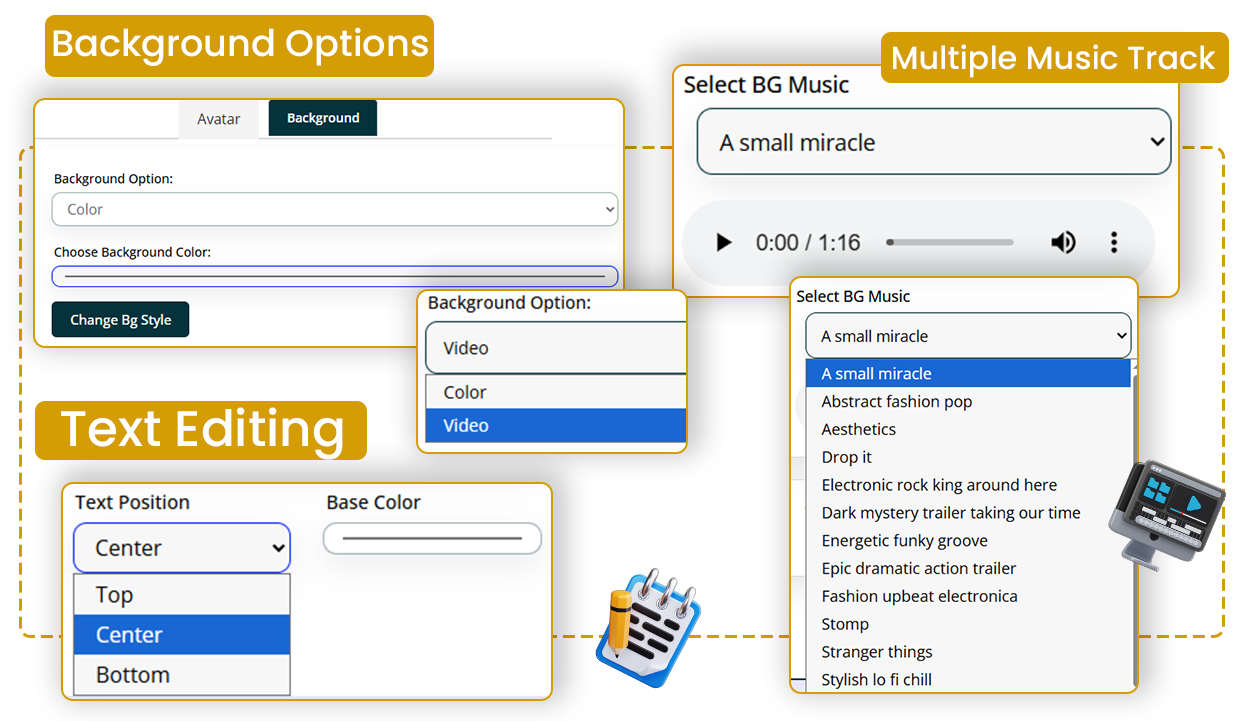
Task: Select Bottom text position option
Action: pos(182,675)
